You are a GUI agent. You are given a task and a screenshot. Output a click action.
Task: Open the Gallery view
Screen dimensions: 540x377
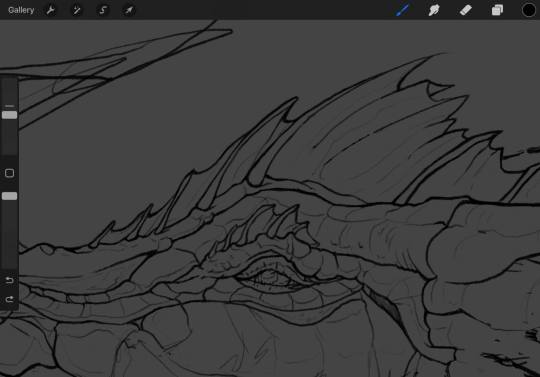click(21, 10)
